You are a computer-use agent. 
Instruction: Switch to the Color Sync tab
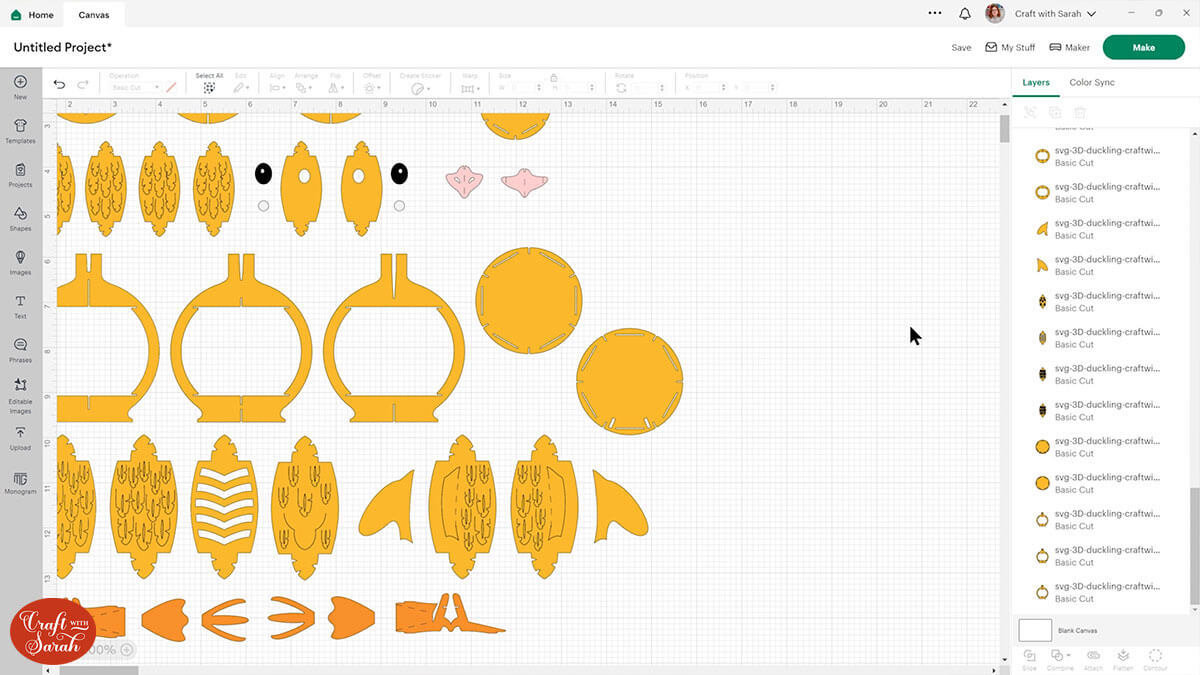pyautogui.click(x=1091, y=82)
